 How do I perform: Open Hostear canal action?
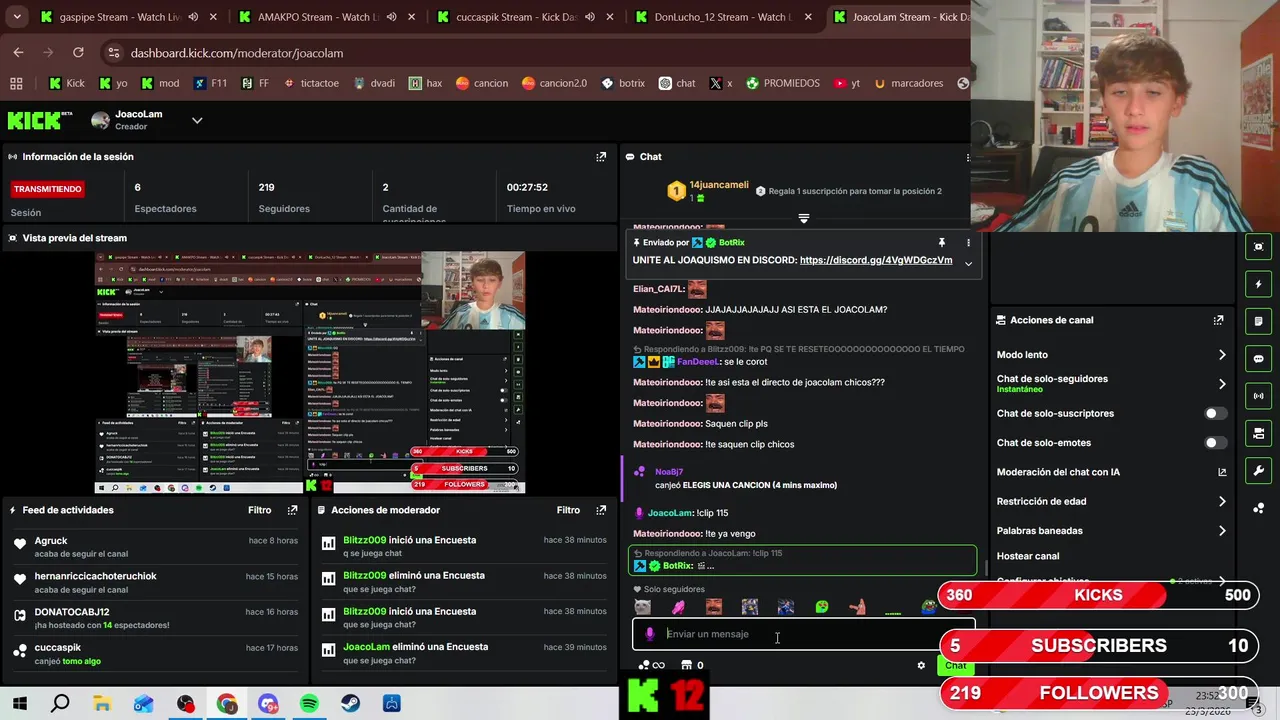[1028, 556]
